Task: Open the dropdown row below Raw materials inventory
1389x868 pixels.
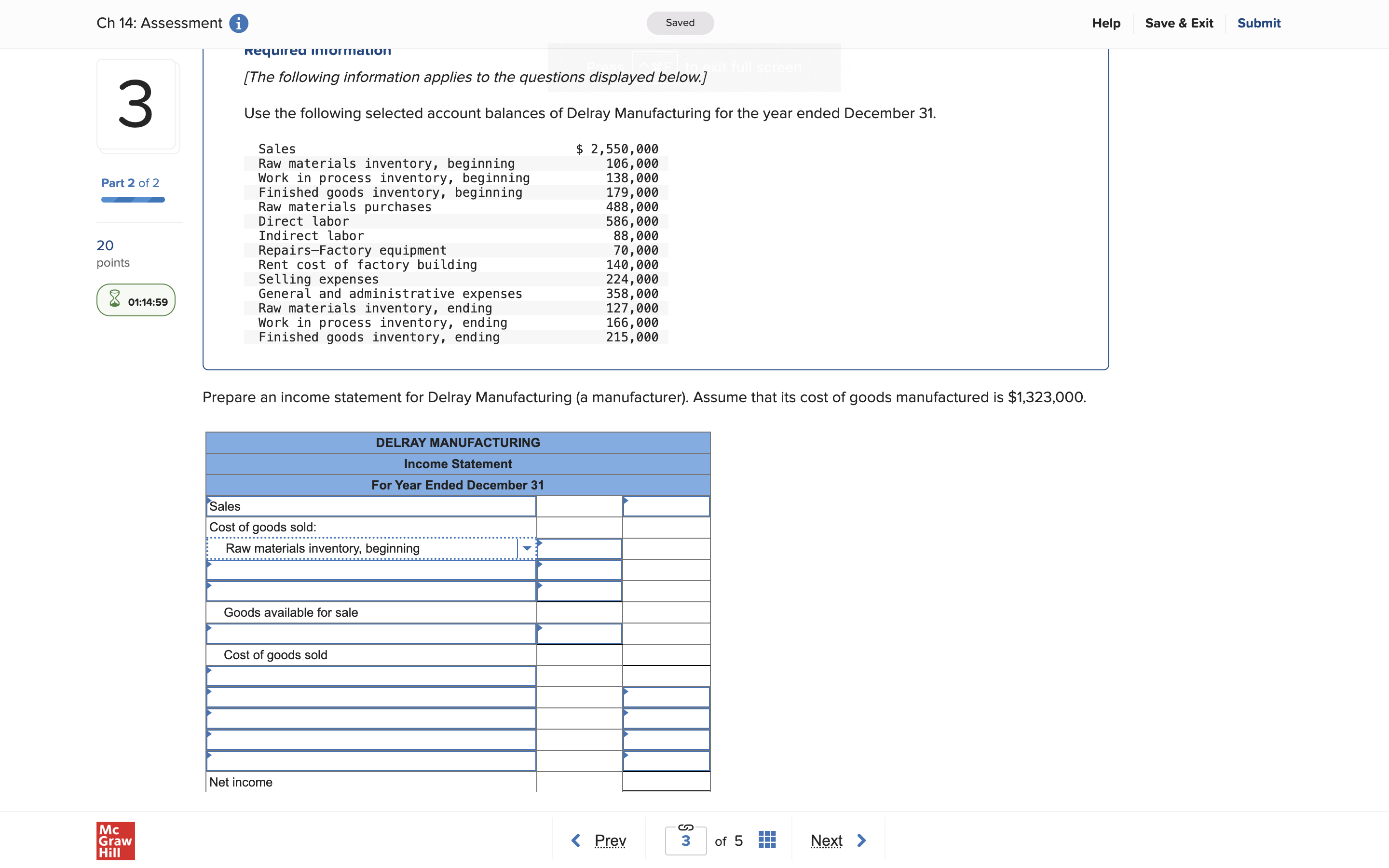Action: [x=371, y=570]
